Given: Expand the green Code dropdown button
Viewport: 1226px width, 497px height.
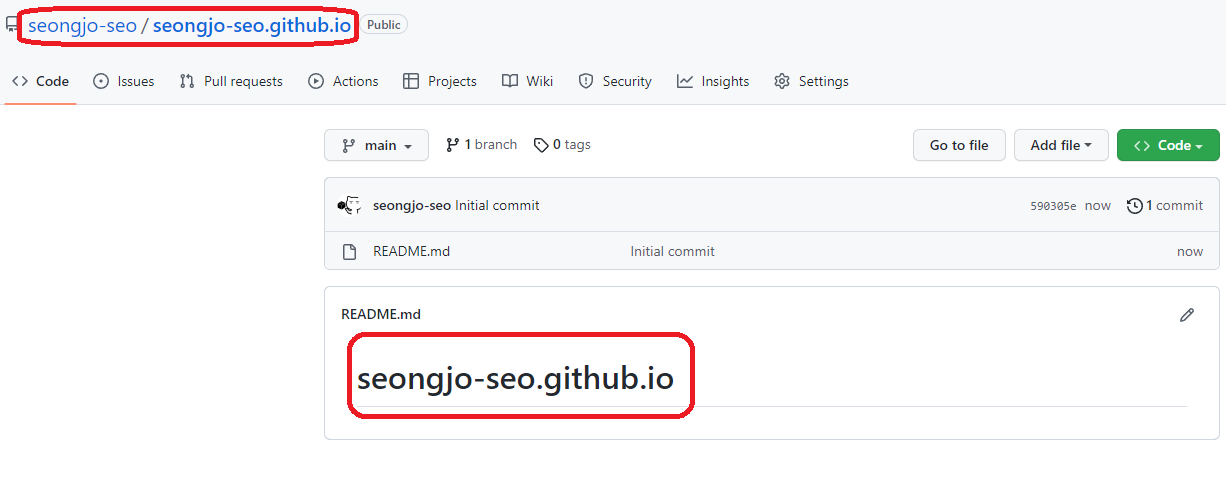Looking at the screenshot, I should [1168, 145].
